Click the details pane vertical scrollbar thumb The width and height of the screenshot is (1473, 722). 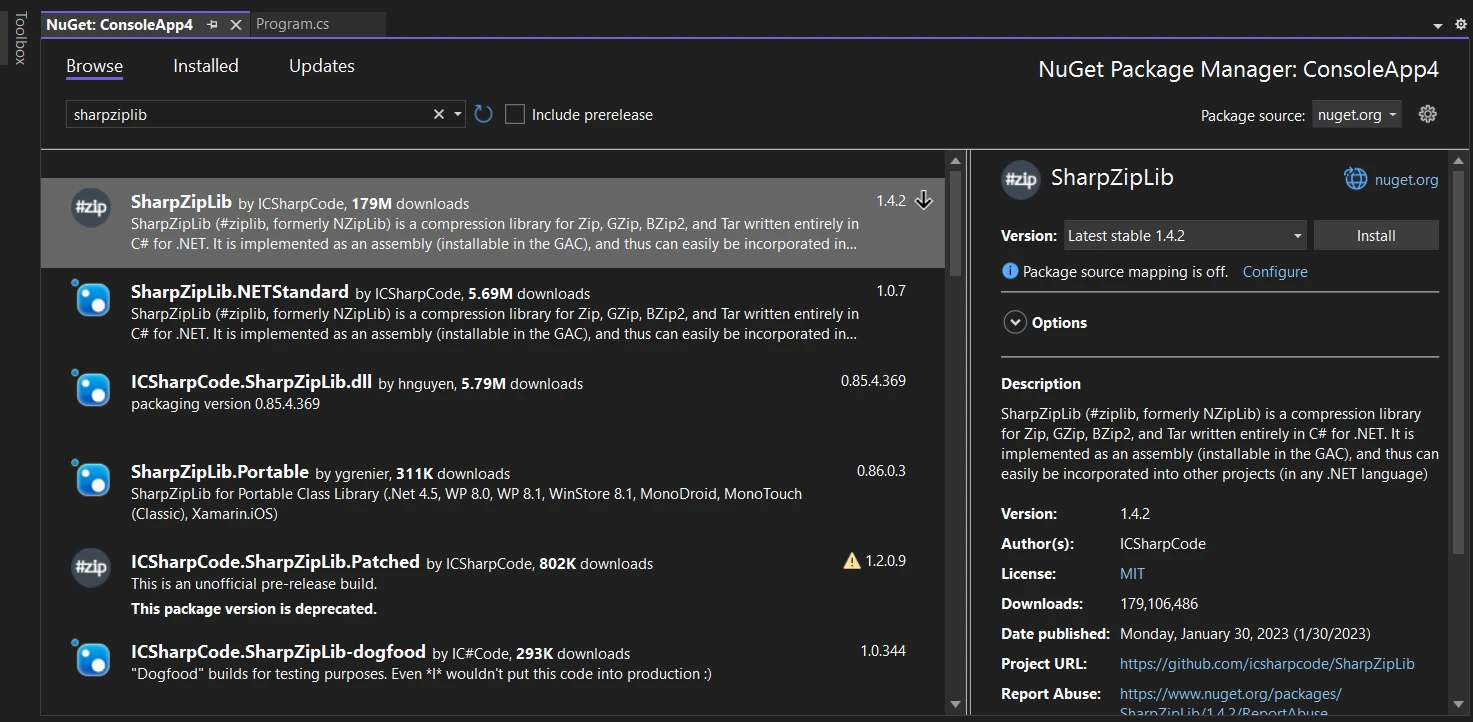click(1460, 361)
